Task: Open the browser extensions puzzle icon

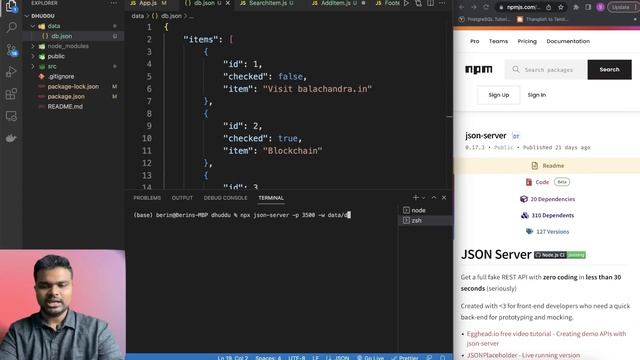Action: click(576, 7)
